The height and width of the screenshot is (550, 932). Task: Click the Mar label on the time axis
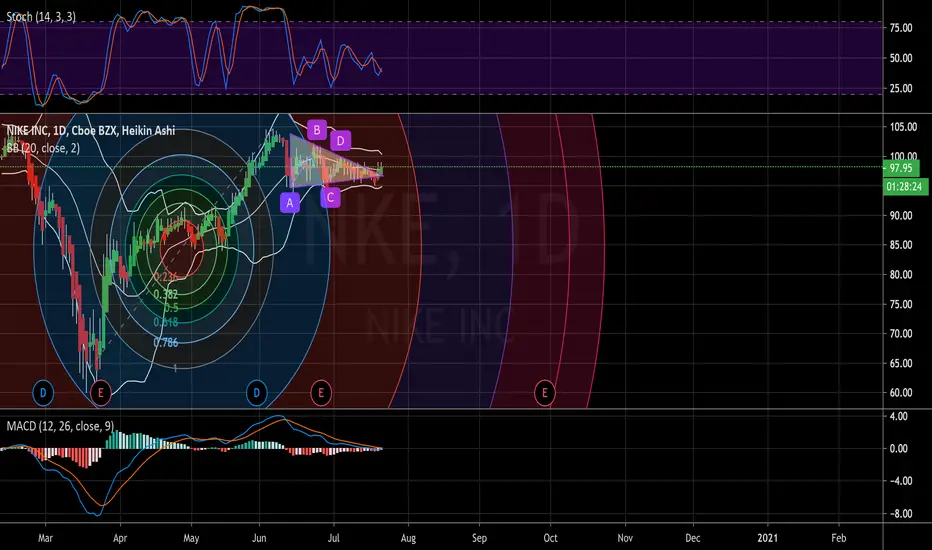tap(45, 538)
